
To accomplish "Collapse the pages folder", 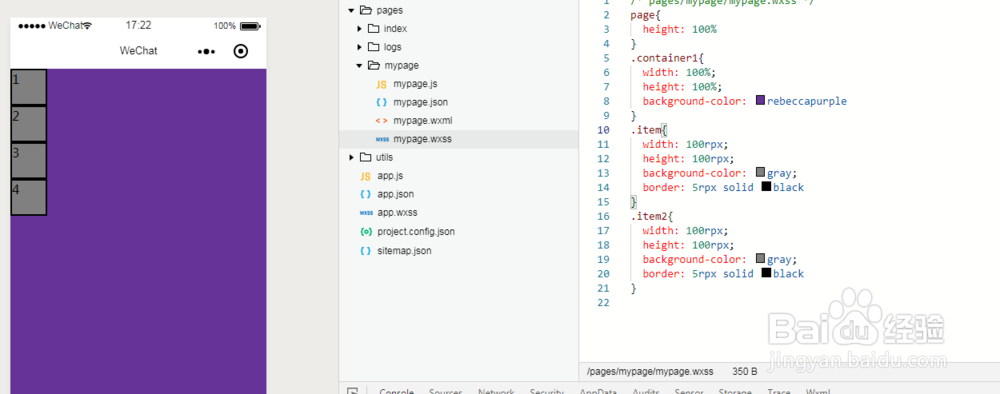I will point(351,10).
